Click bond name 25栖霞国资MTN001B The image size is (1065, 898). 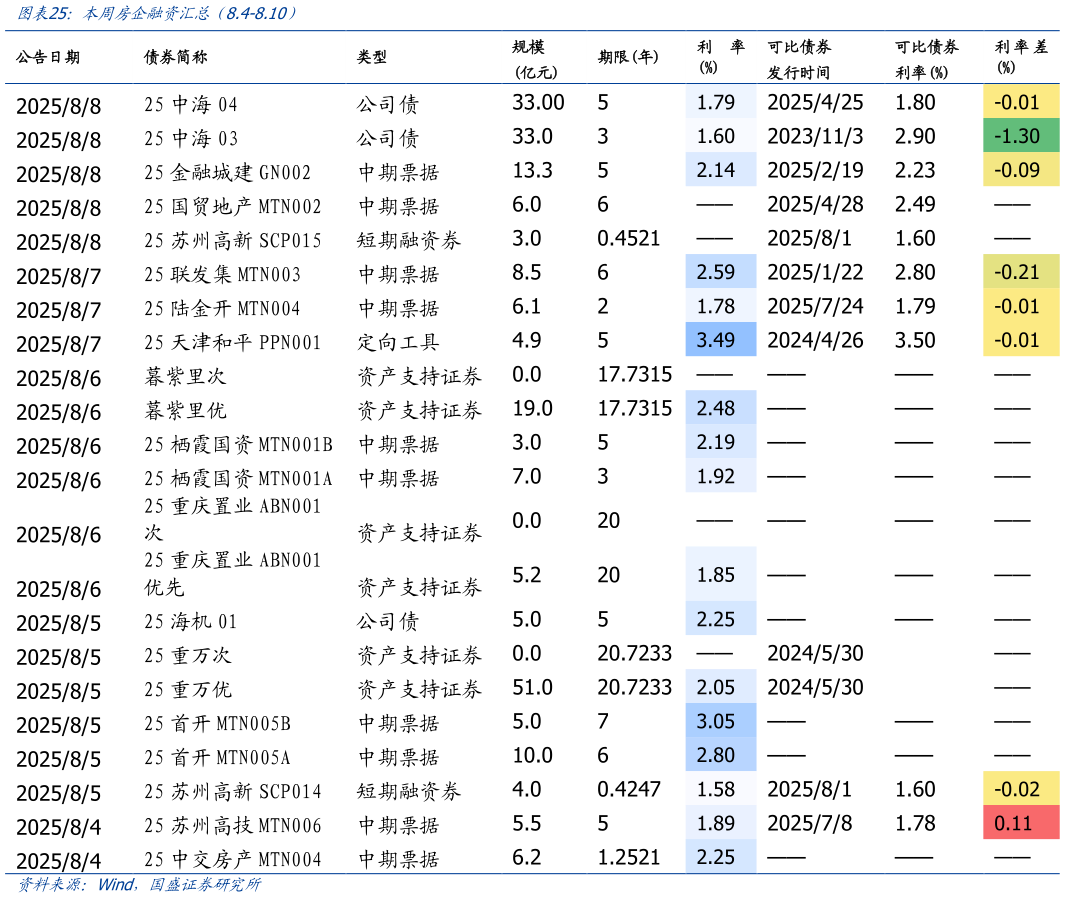[x=238, y=444]
